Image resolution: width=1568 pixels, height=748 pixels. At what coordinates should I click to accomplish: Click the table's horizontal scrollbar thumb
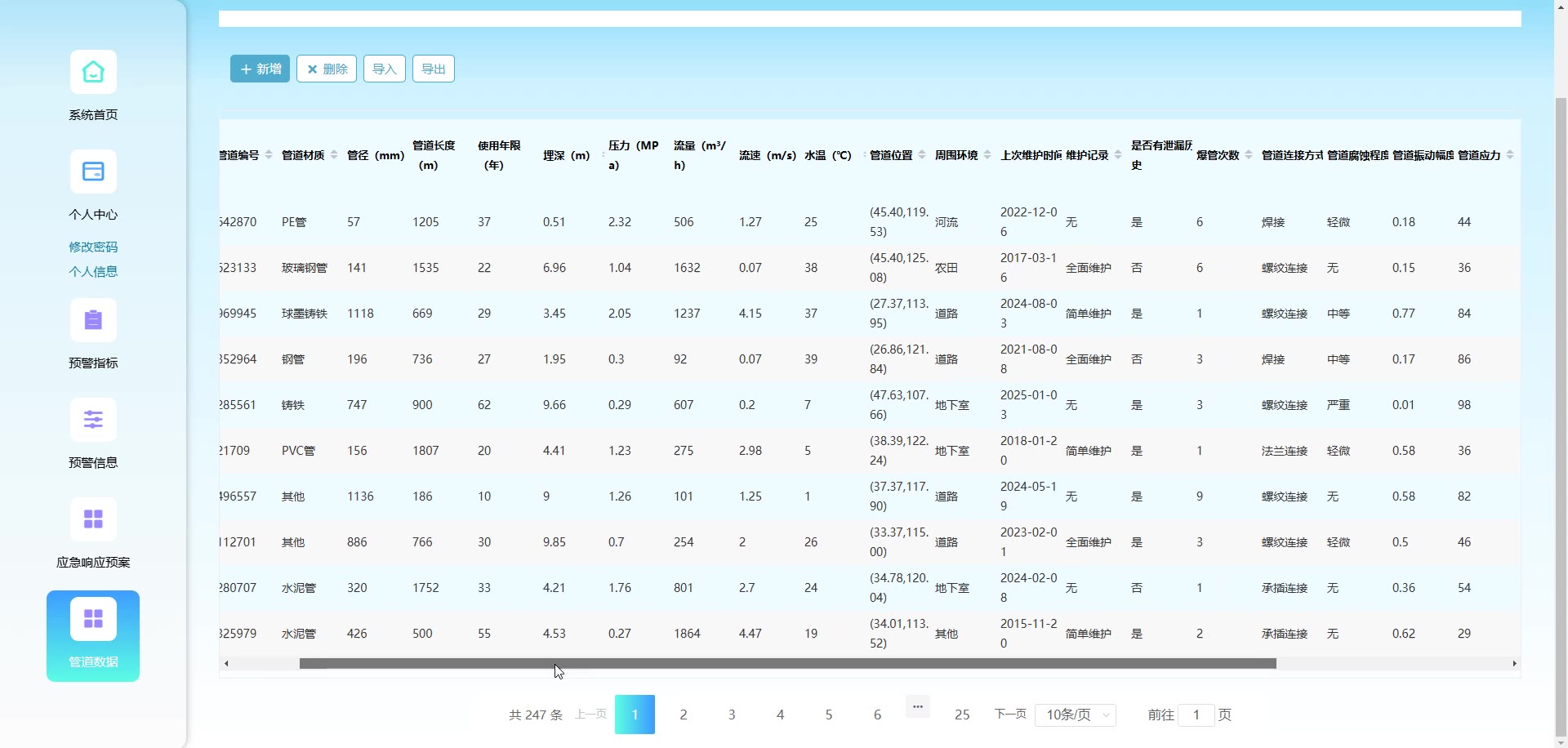pos(787,664)
